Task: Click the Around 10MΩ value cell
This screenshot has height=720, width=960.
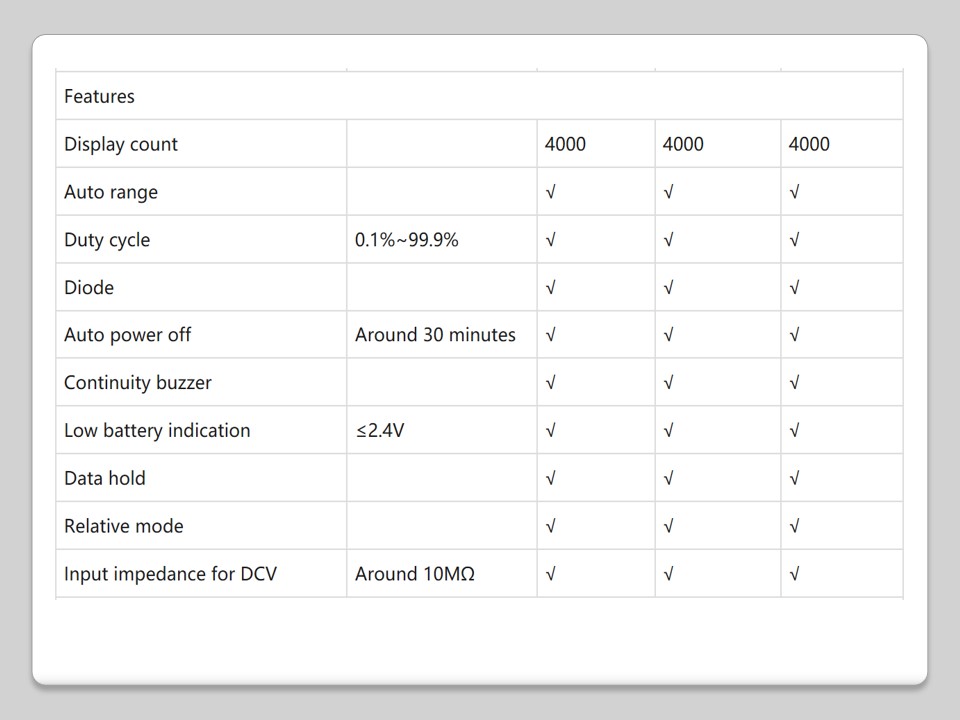Action: [414, 574]
